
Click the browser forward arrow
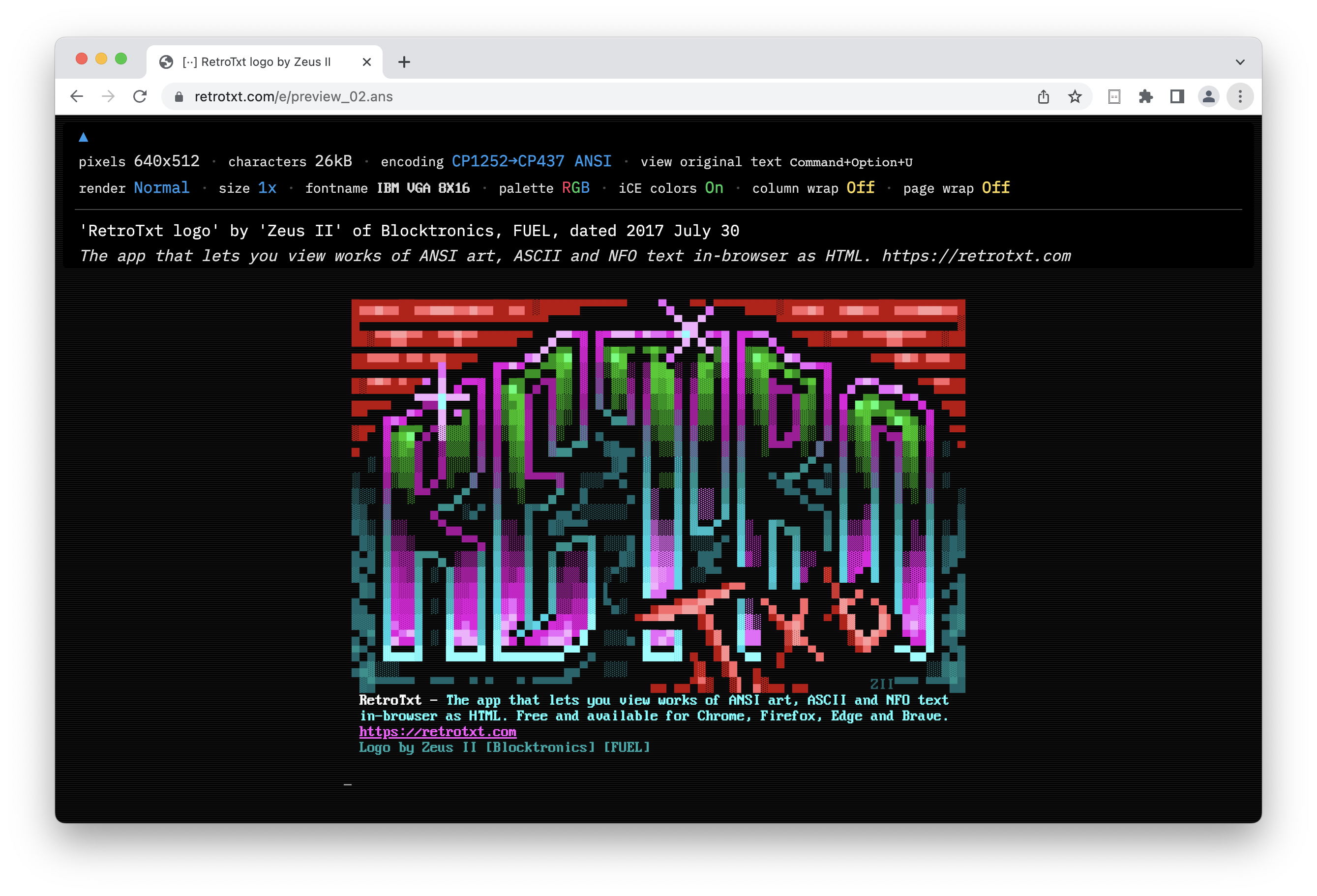108,96
